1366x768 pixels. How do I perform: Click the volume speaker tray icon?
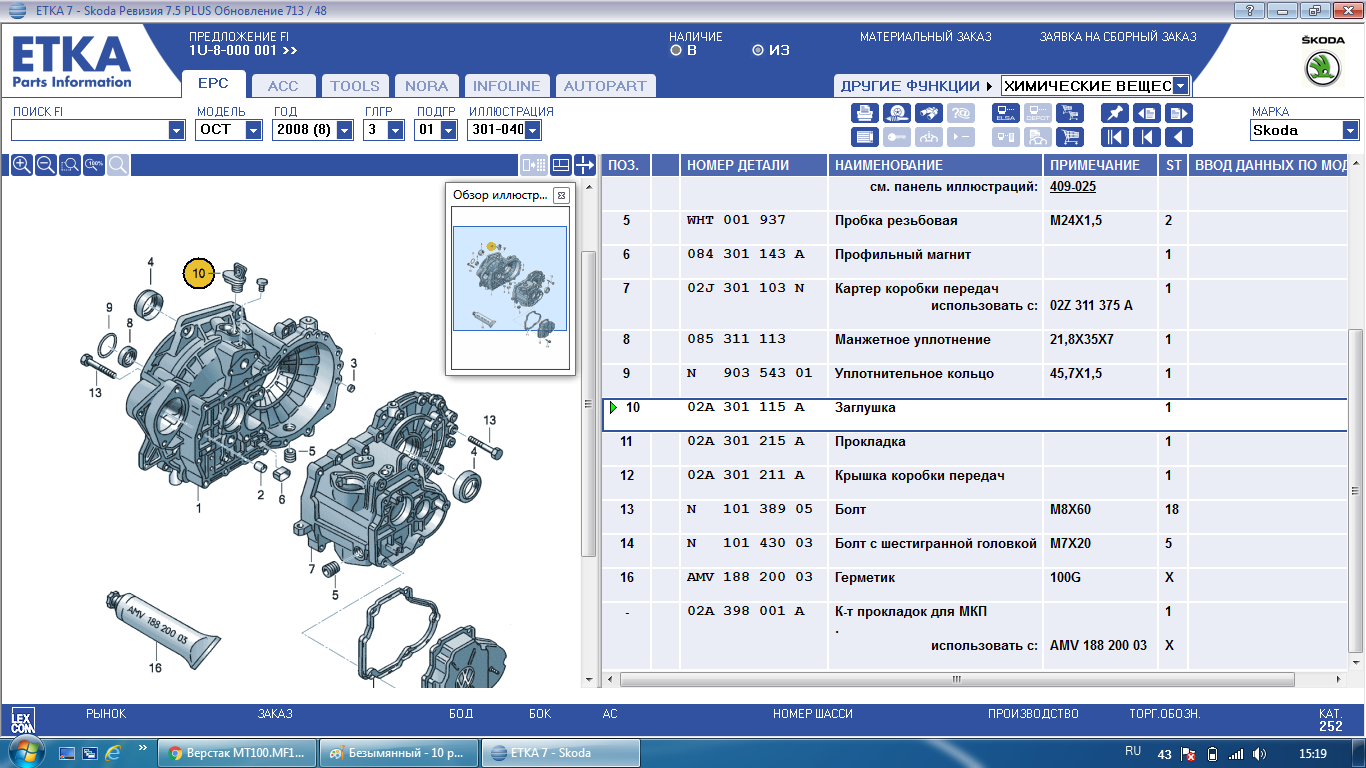[1259, 754]
